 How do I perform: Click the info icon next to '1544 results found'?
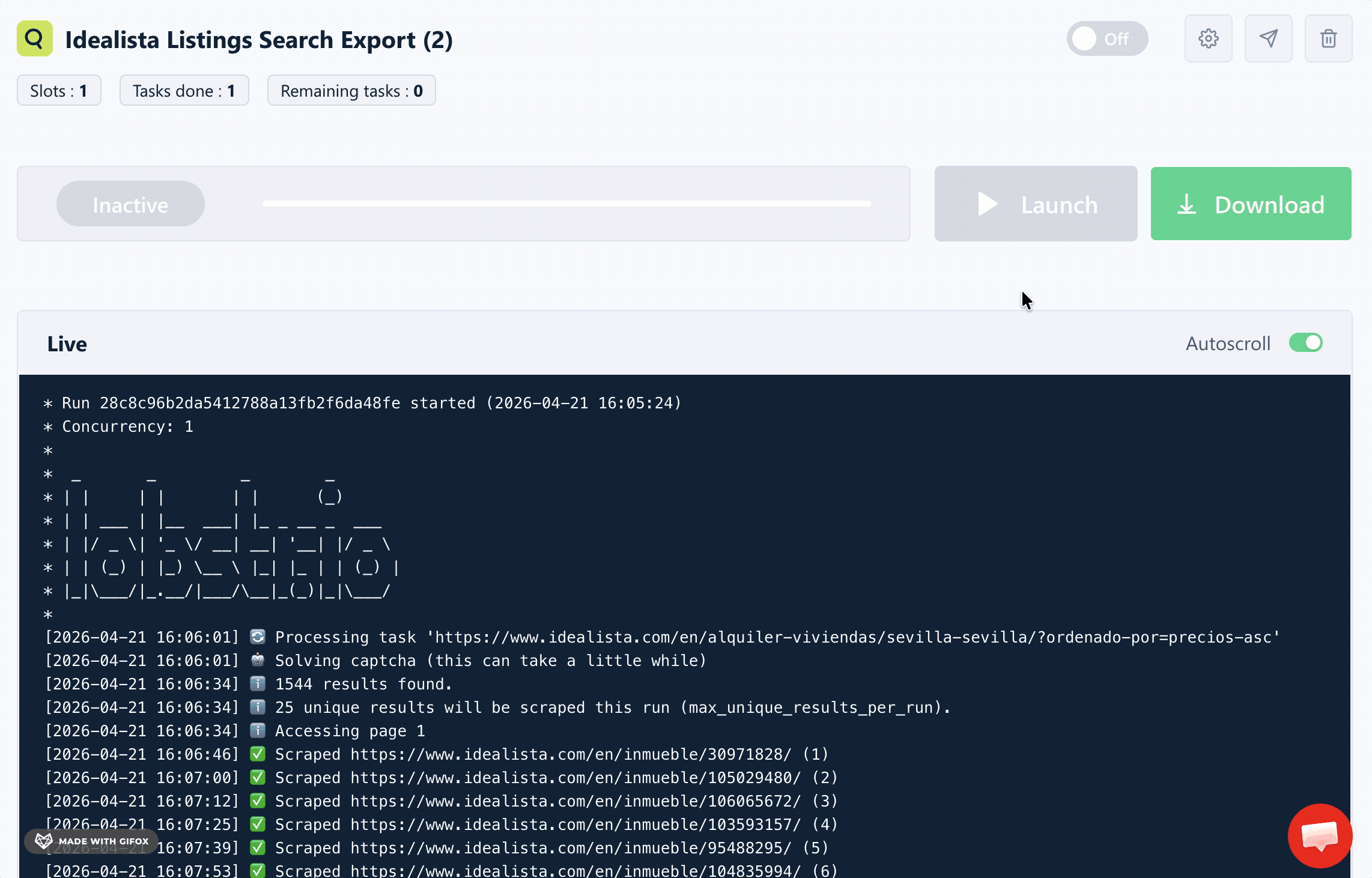tap(257, 683)
